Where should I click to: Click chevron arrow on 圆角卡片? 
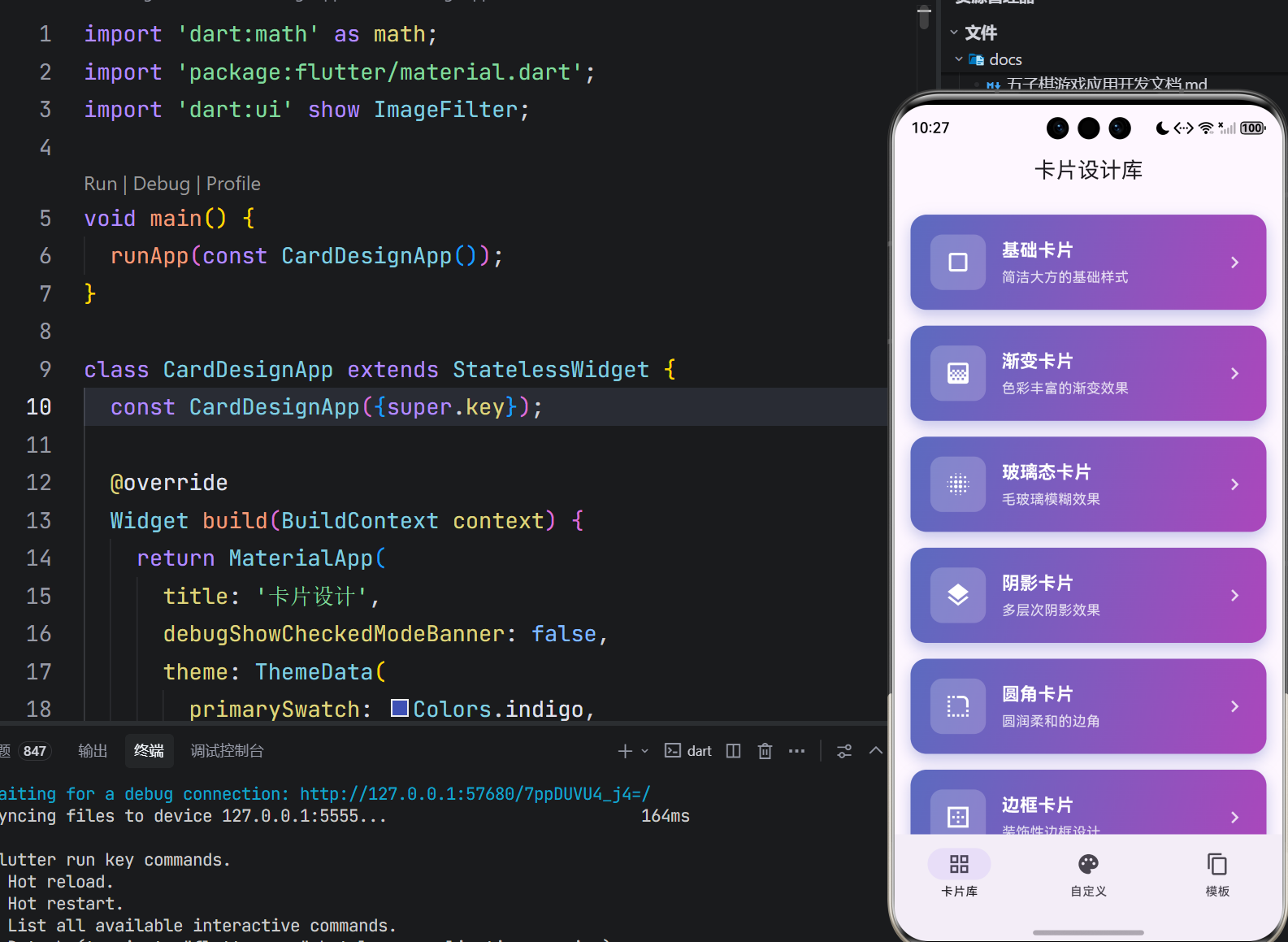[1234, 706]
